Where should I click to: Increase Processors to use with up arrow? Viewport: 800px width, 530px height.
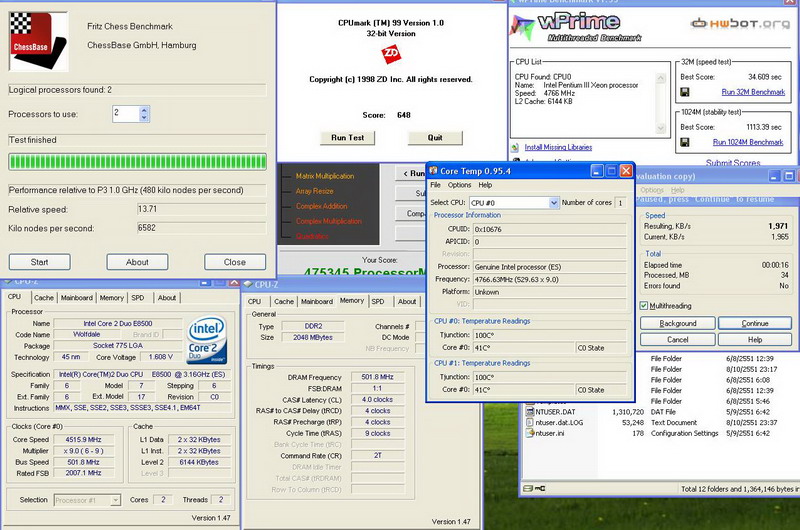(144, 110)
